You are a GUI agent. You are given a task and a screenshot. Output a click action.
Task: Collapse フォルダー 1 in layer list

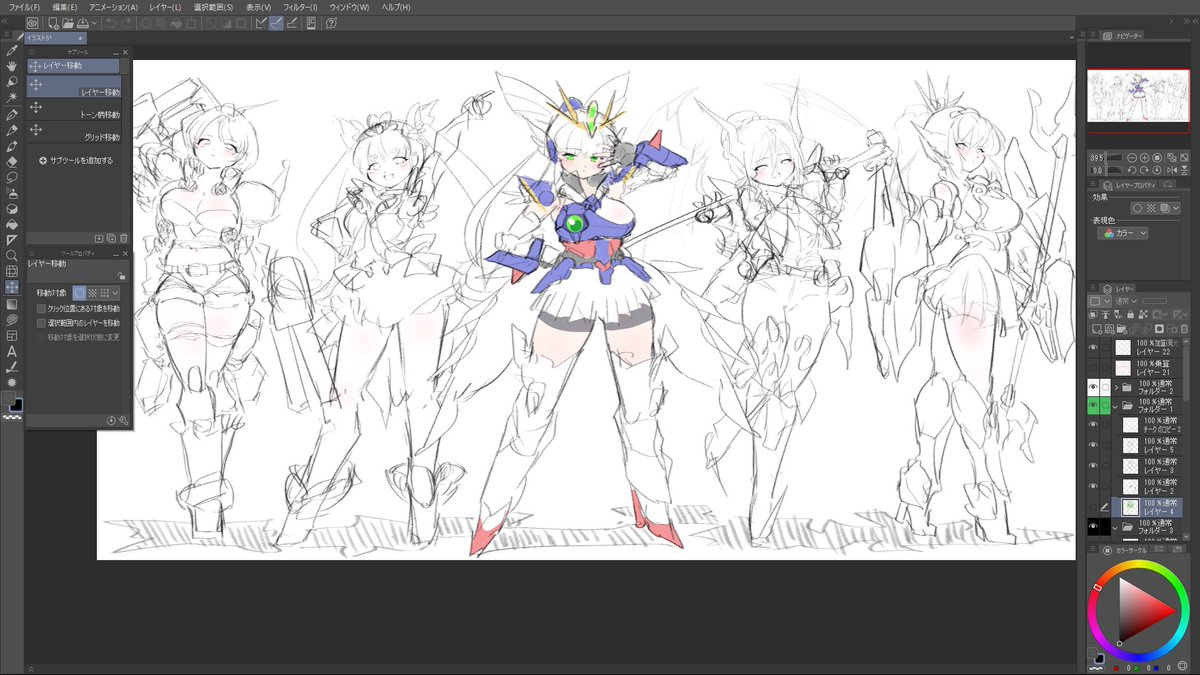1116,406
